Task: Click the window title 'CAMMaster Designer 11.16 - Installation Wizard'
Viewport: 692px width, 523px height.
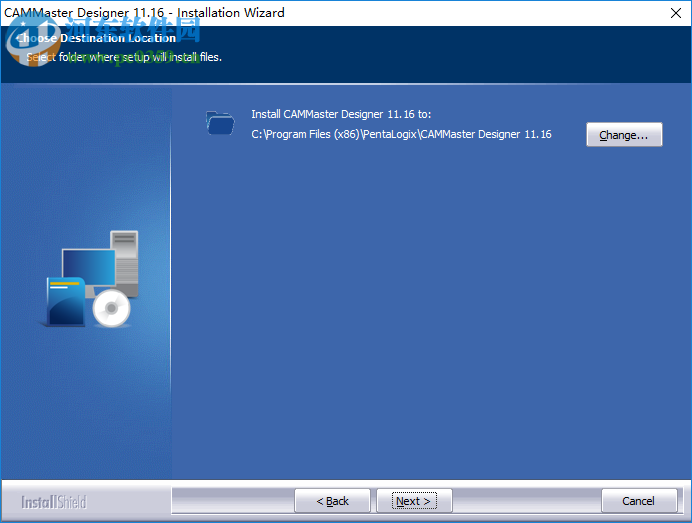Action: [144, 13]
